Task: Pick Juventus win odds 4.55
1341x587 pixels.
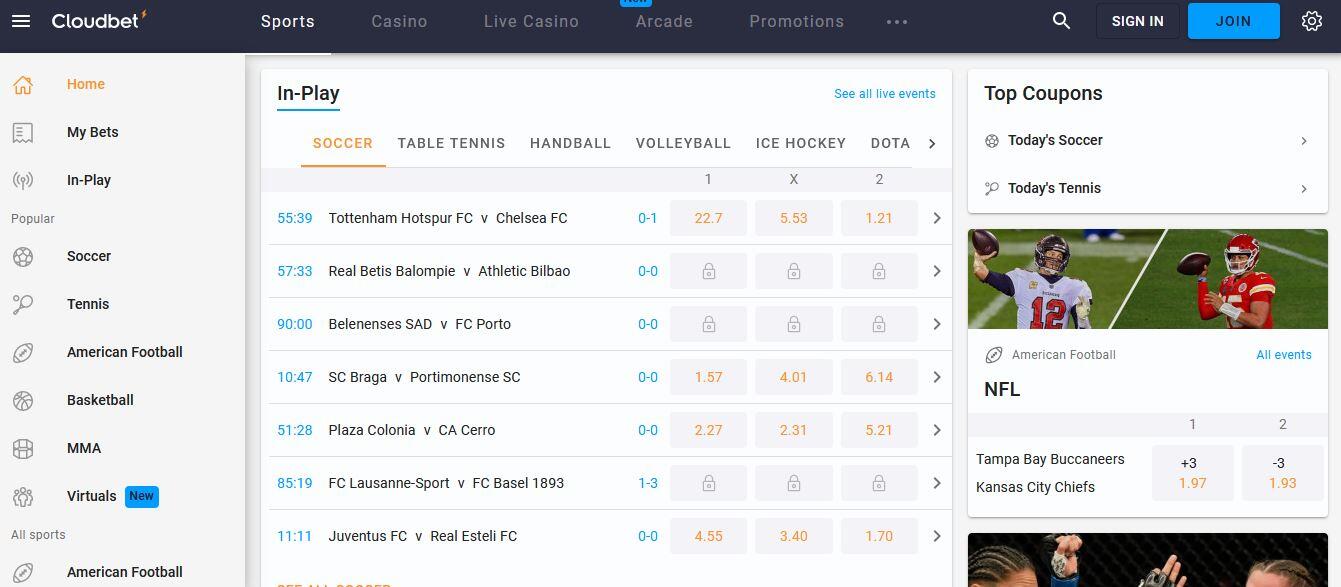Action: (708, 536)
